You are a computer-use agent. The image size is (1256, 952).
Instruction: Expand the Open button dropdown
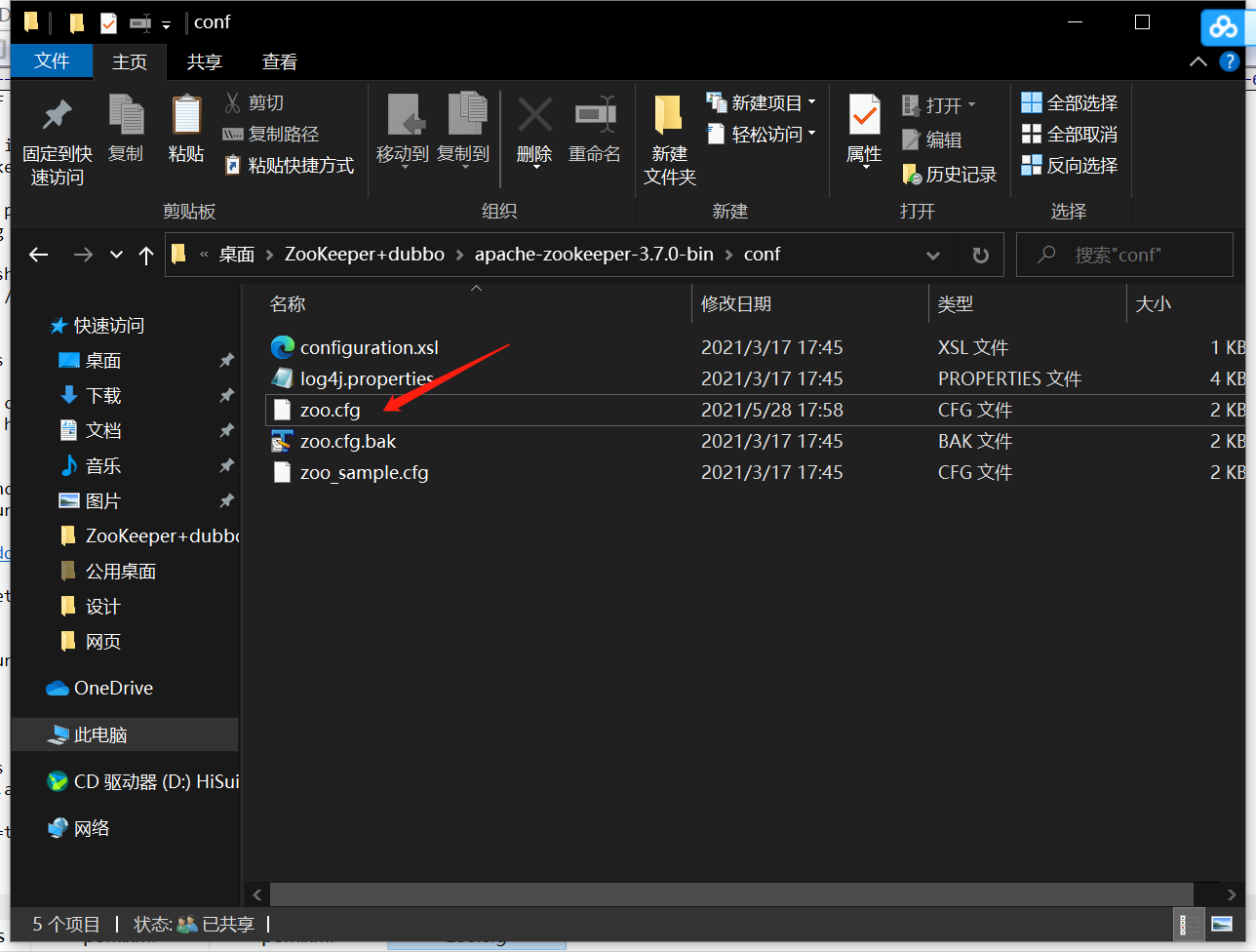pos(971,104)
